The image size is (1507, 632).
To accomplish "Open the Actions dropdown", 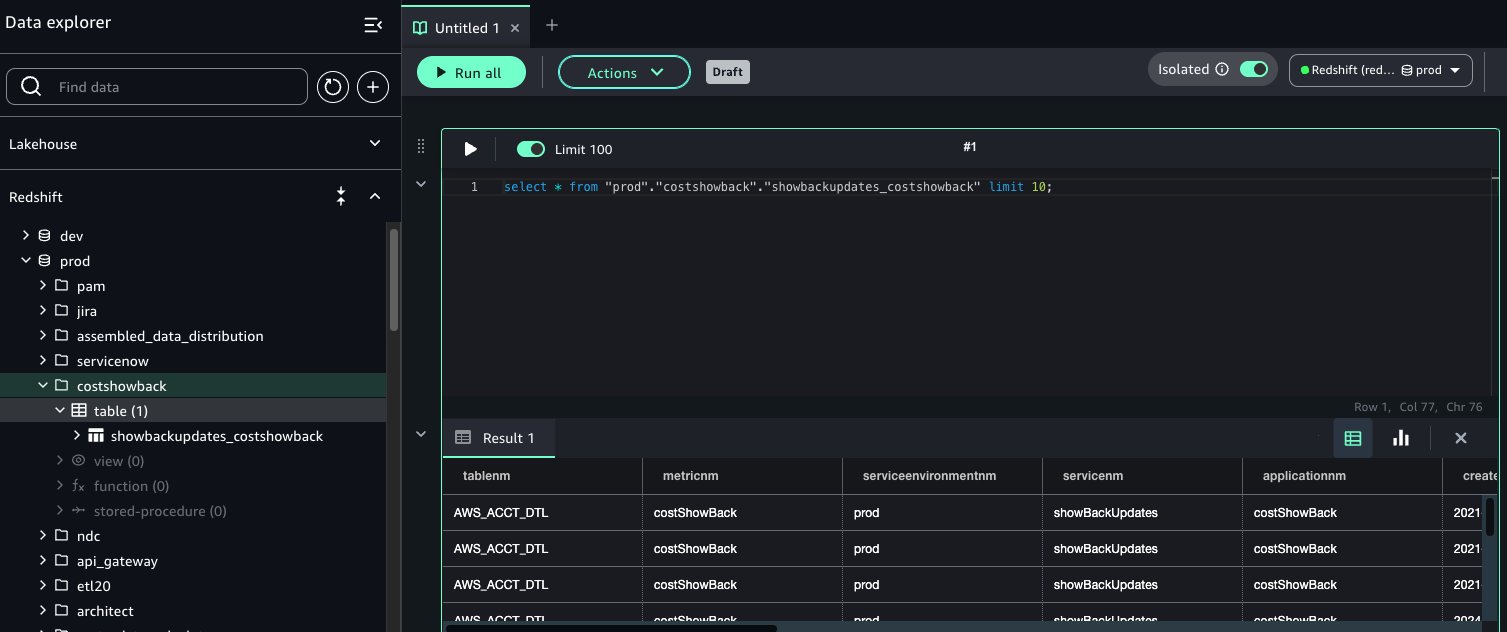I will 624,72.
